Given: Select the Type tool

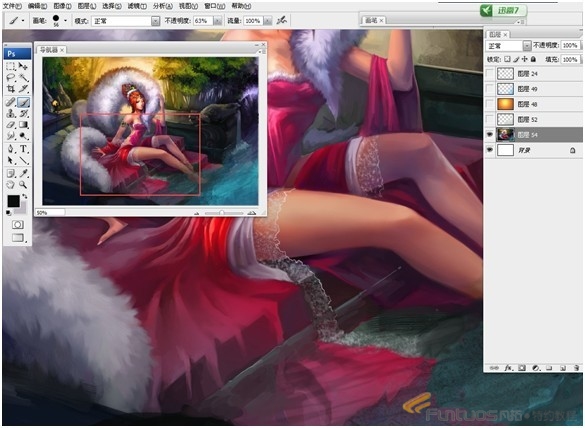Looking at the screenshot, I should tap(24, 149).
